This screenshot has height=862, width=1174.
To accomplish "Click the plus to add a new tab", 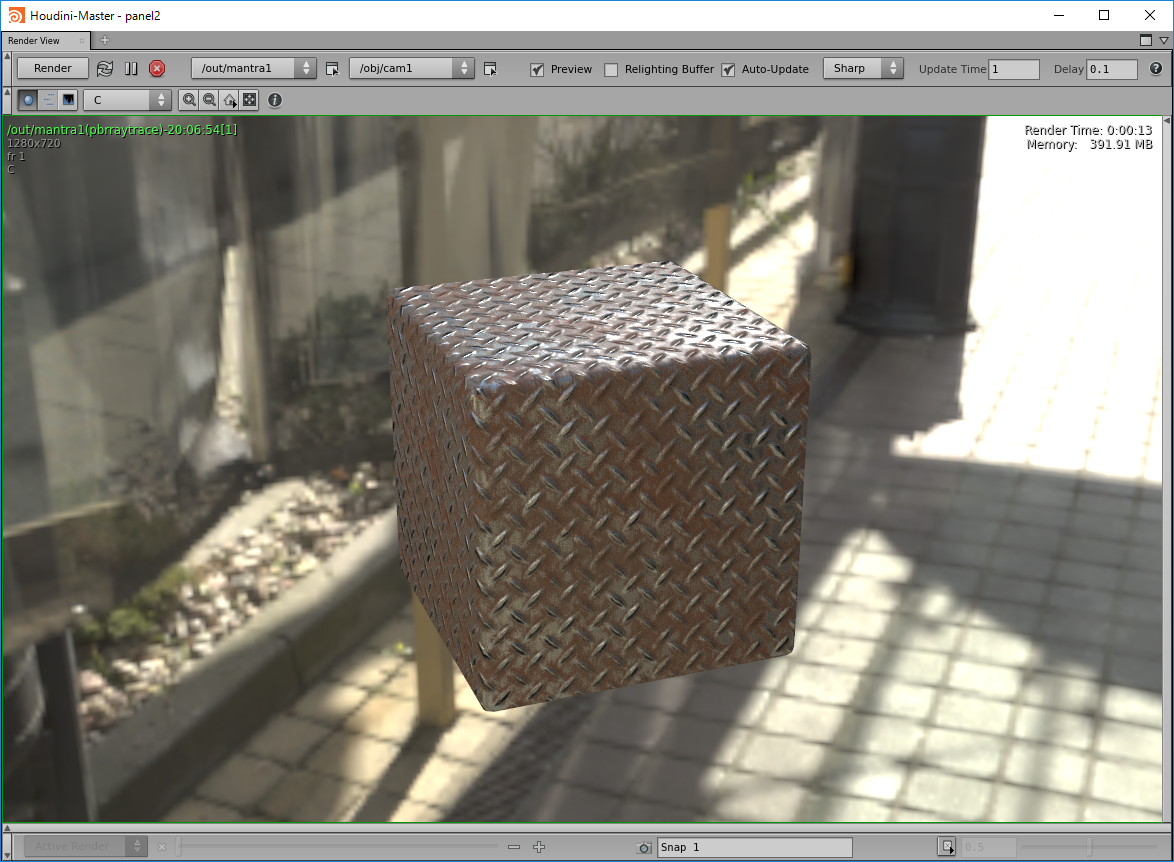I will 105,41.
